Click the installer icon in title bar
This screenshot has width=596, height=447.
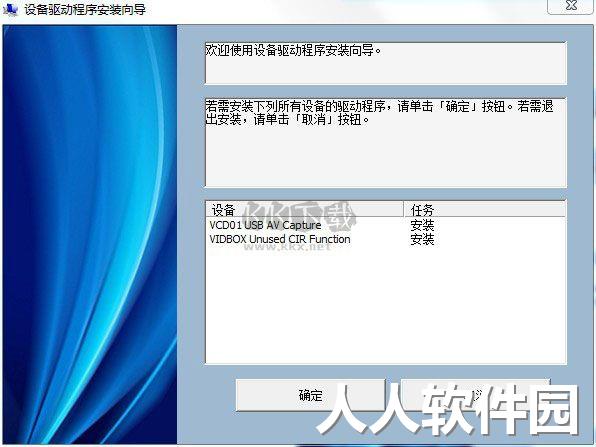10,9
